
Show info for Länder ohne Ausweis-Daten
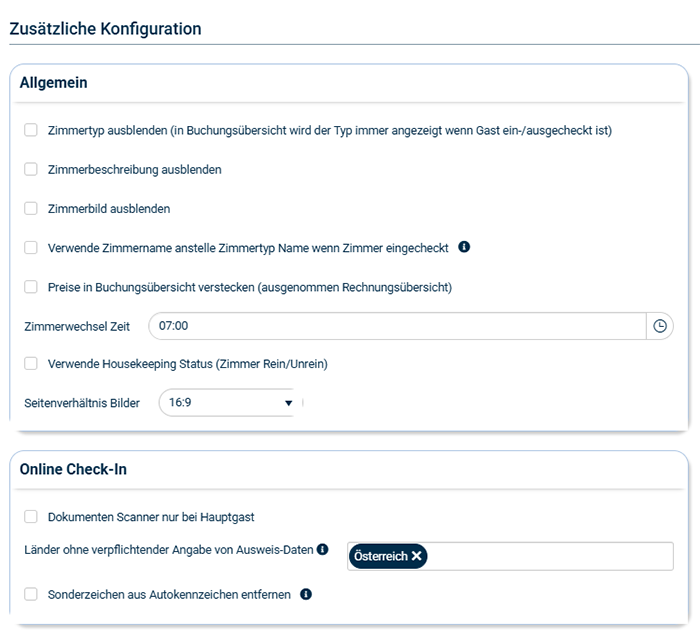pyautogui.click(x=322, y=549)
